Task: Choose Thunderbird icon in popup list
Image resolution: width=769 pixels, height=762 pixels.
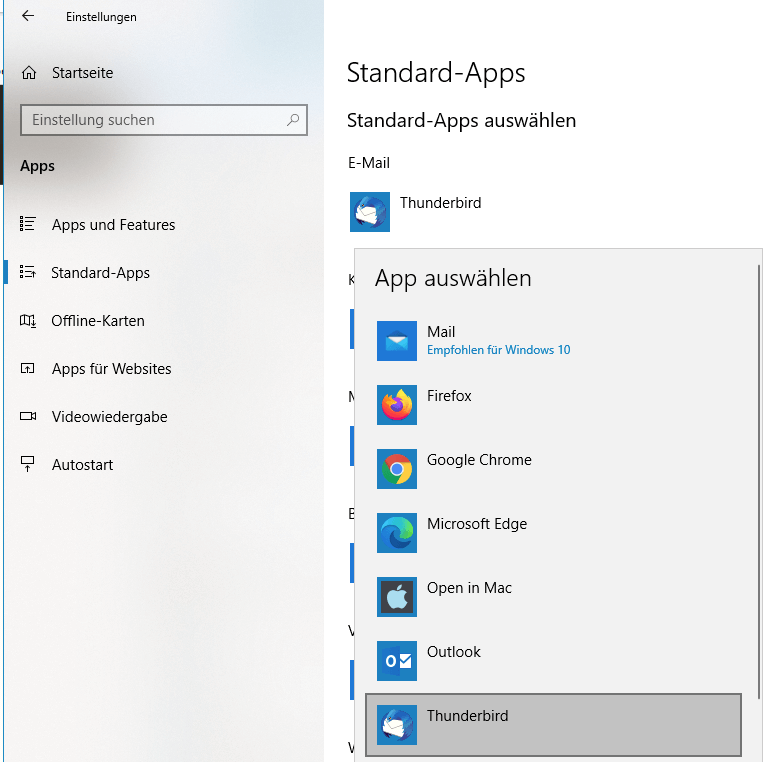Action: (397, 725)
